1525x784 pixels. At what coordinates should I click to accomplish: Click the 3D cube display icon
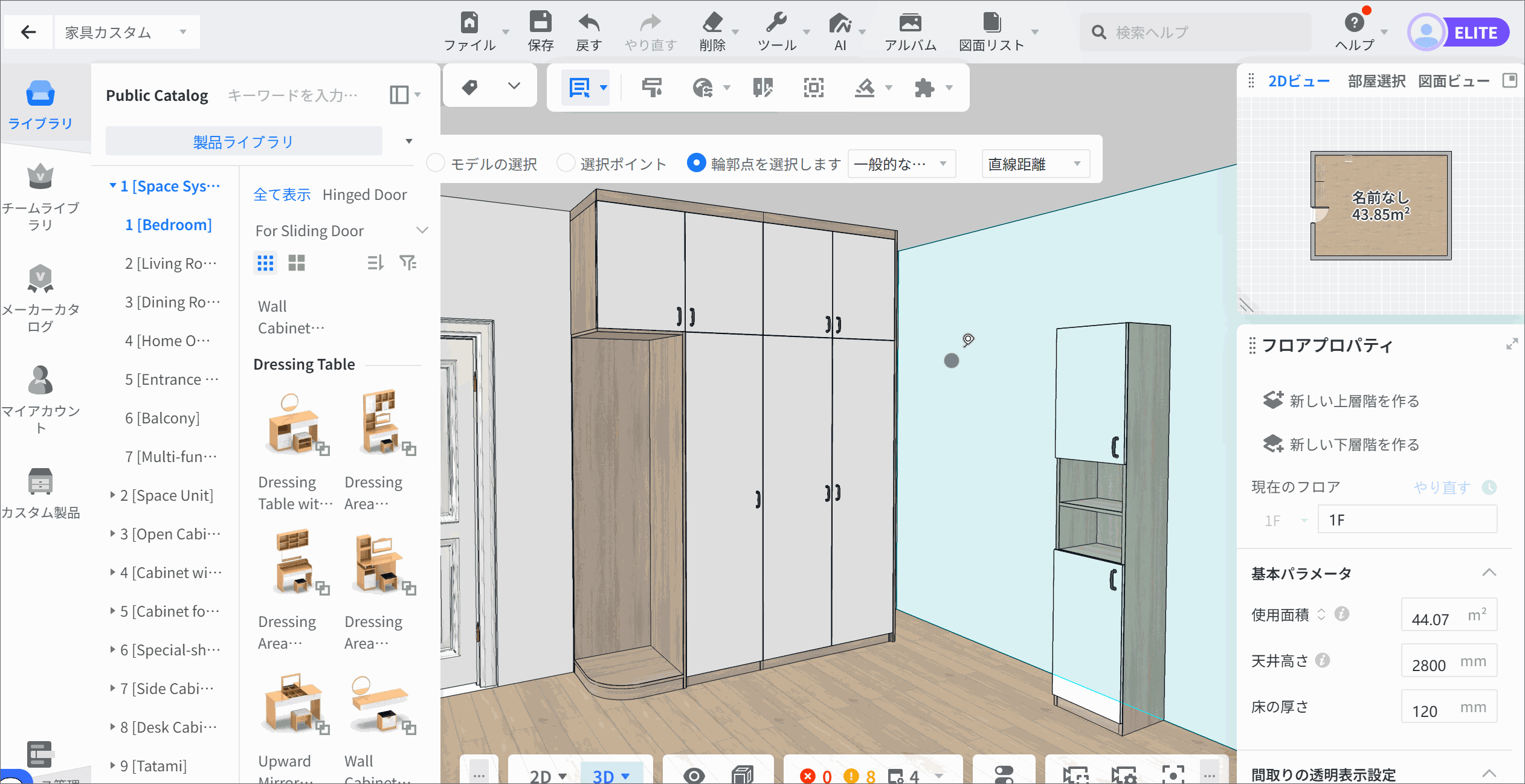point(743,776)
